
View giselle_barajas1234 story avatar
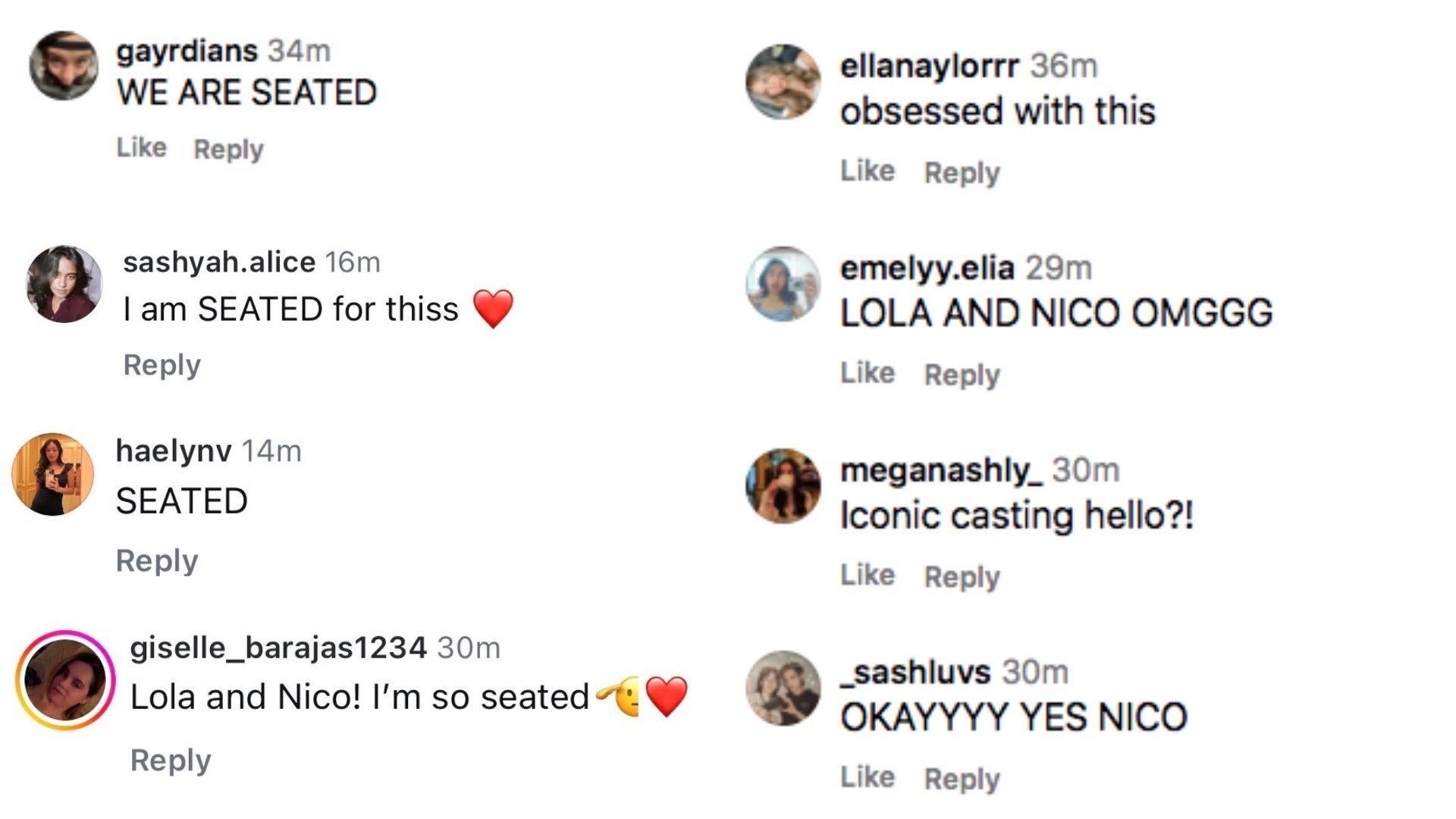click(65, 680)
